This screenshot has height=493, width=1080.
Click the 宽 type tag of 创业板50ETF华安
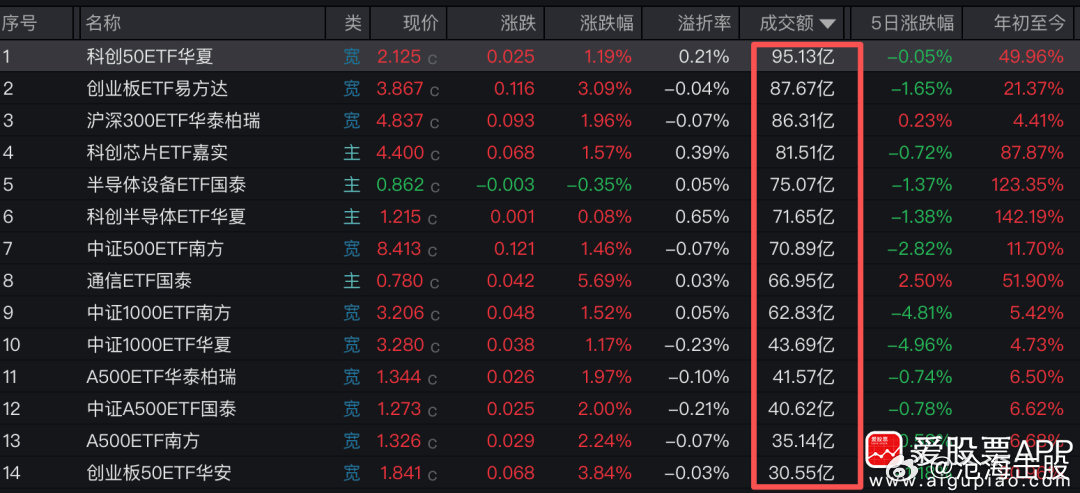(352, 472)
